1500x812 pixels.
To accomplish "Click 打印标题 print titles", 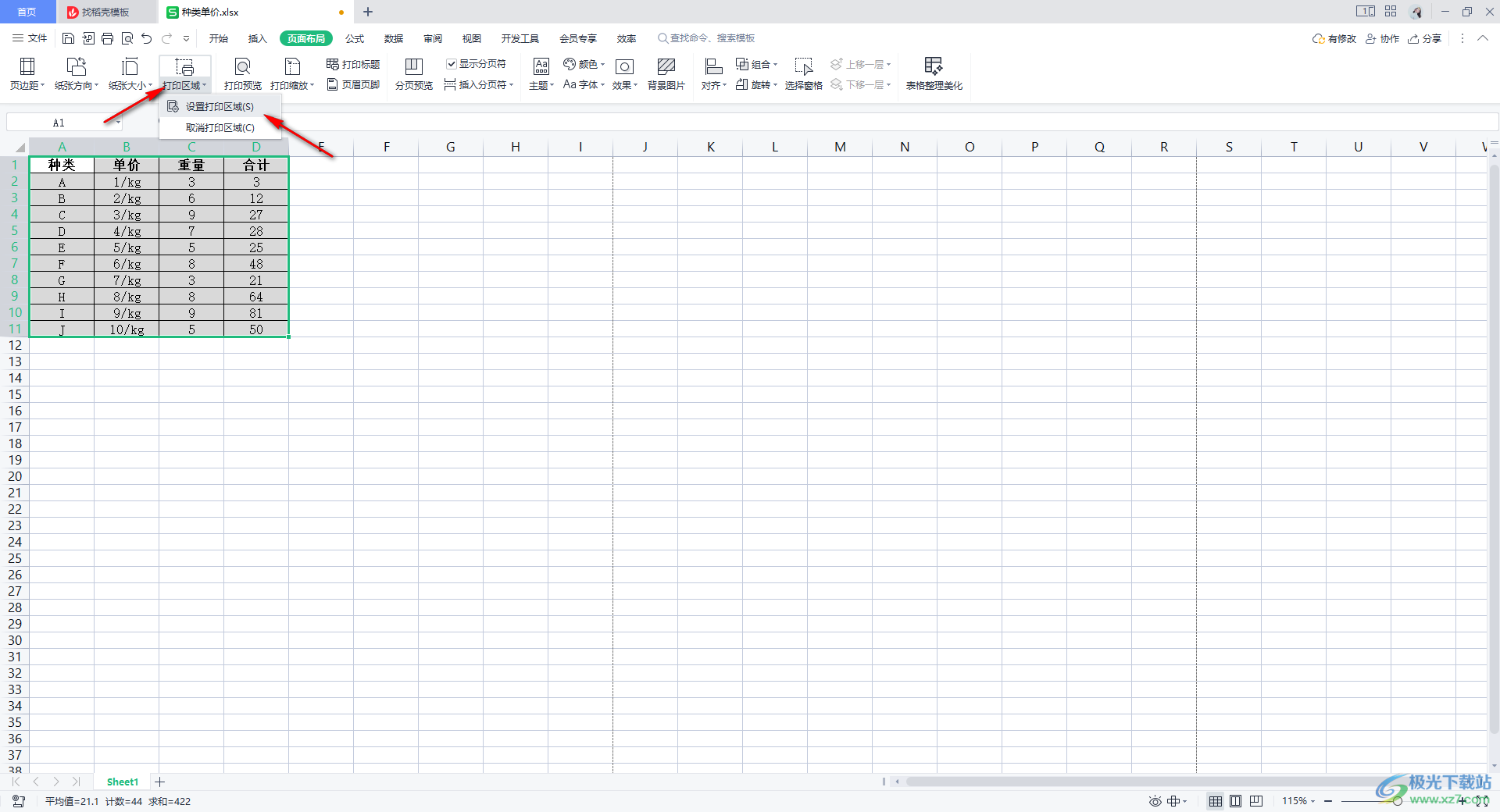I will 353,64.
